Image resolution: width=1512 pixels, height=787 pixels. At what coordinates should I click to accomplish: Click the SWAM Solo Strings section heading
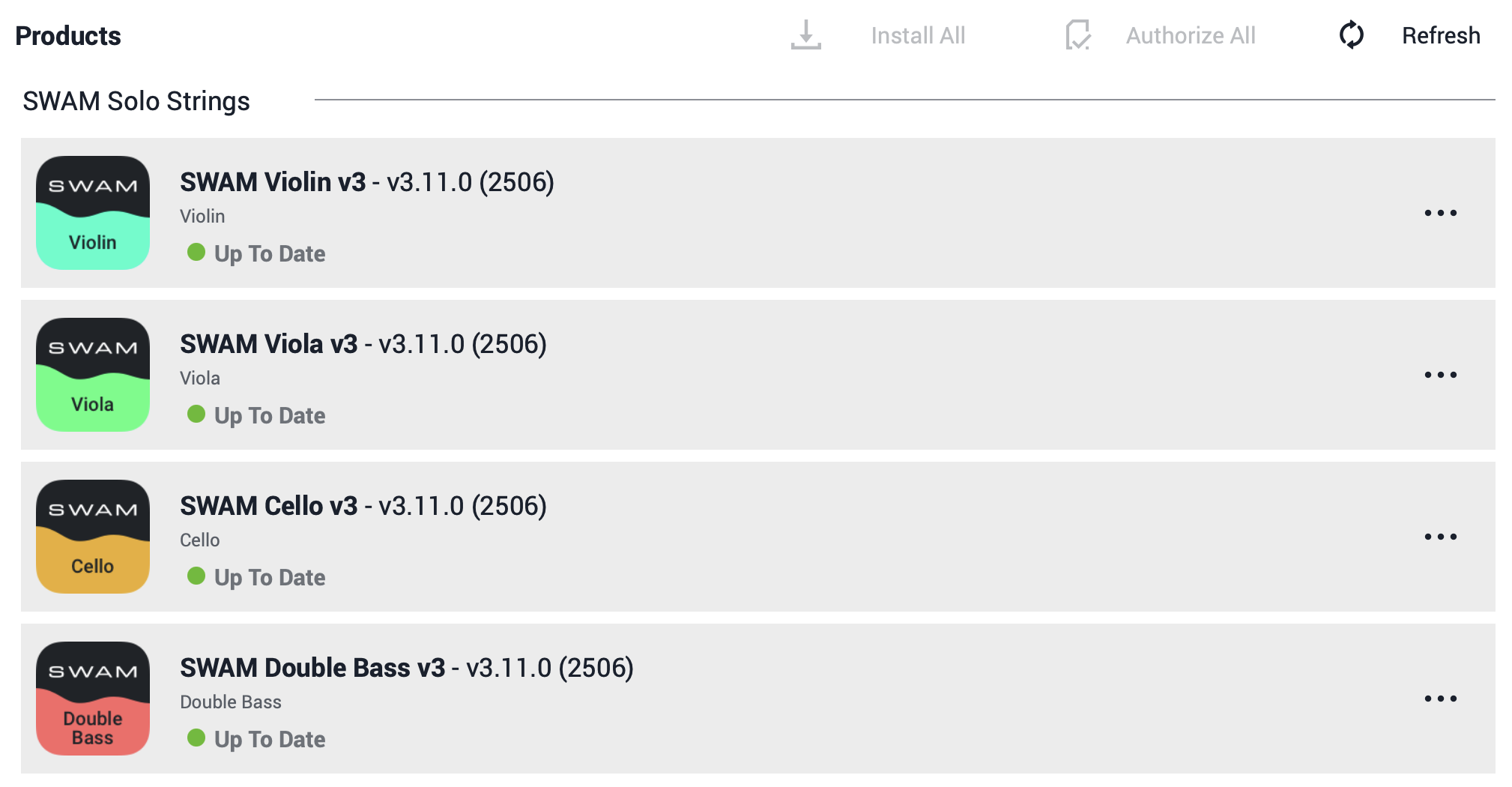(x=136, y=101)
